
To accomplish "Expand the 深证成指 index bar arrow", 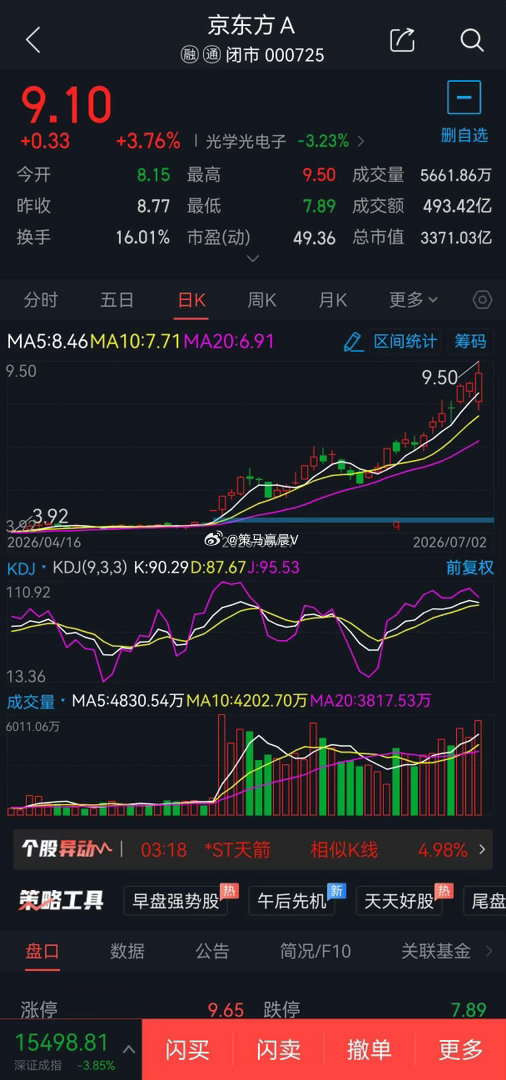I will (129, 1050).
